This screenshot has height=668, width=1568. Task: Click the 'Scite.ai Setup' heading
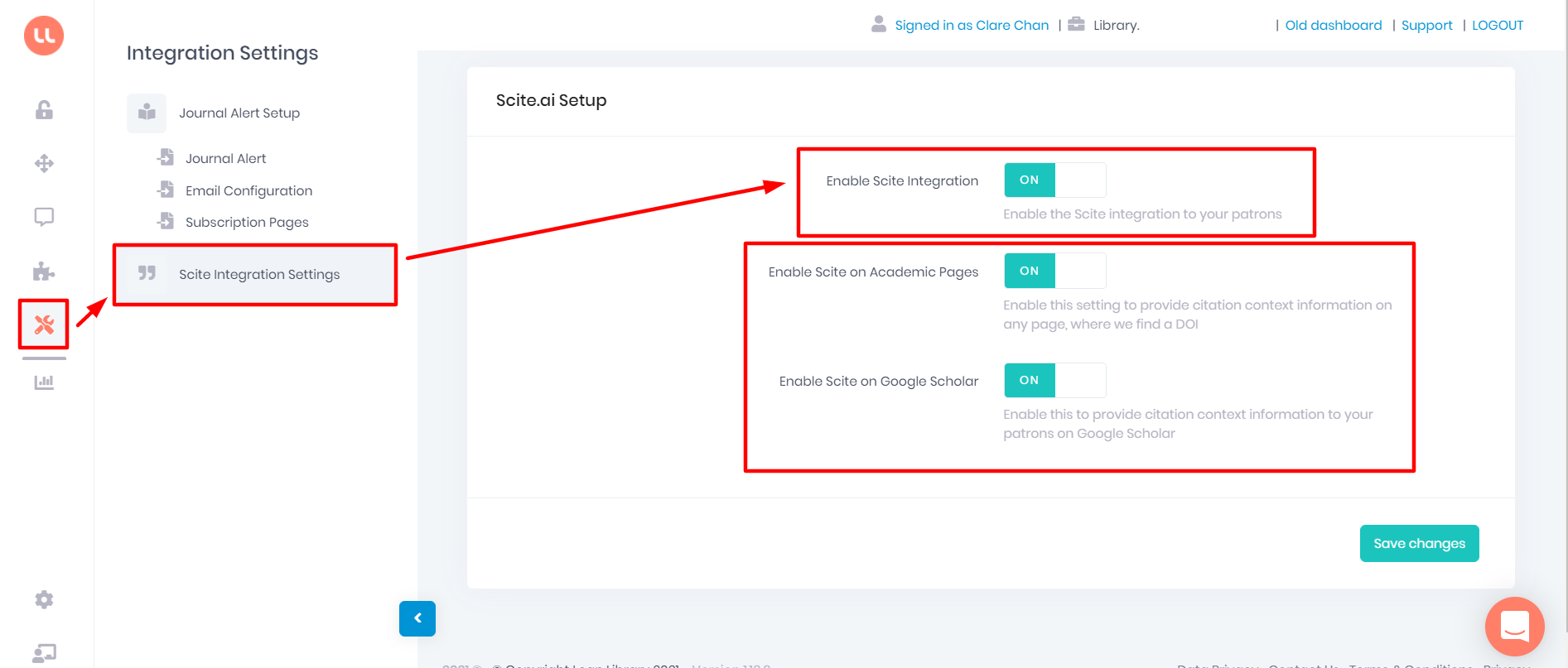click(551, 100)
